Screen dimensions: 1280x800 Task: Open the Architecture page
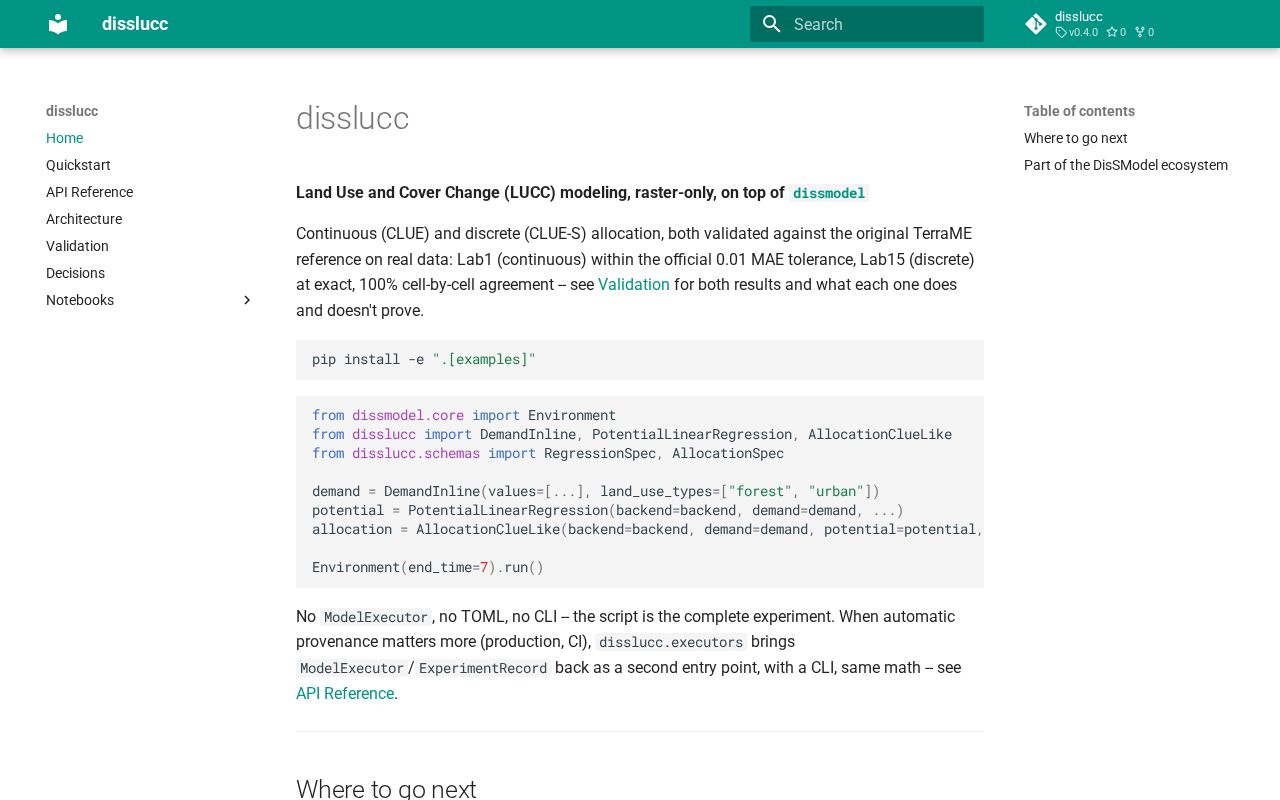pos(84,219)
